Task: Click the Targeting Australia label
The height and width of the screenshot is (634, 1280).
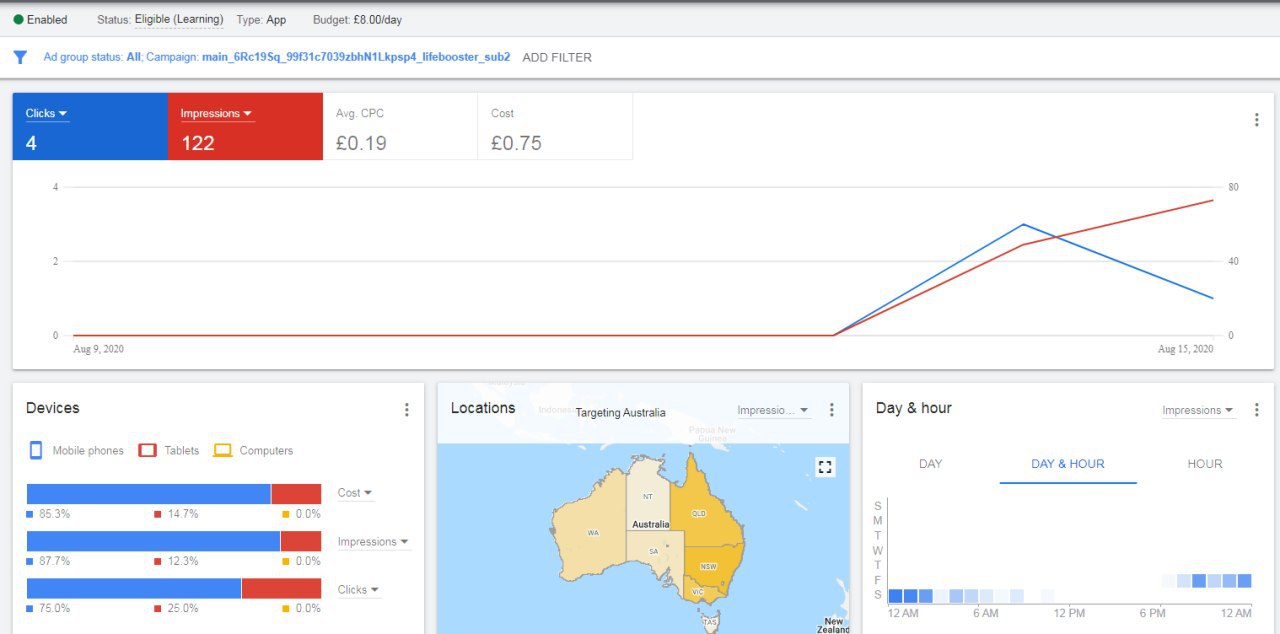Action: 620,413
